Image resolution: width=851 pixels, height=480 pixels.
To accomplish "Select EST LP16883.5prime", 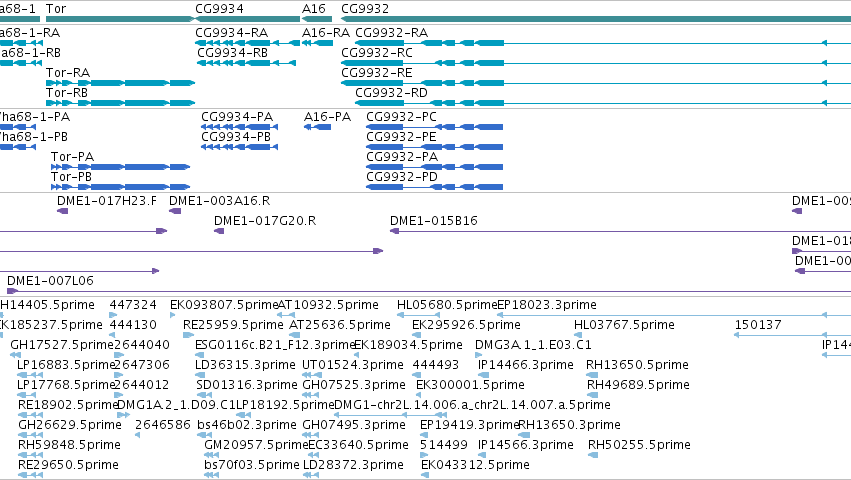I will coord(66,365).
